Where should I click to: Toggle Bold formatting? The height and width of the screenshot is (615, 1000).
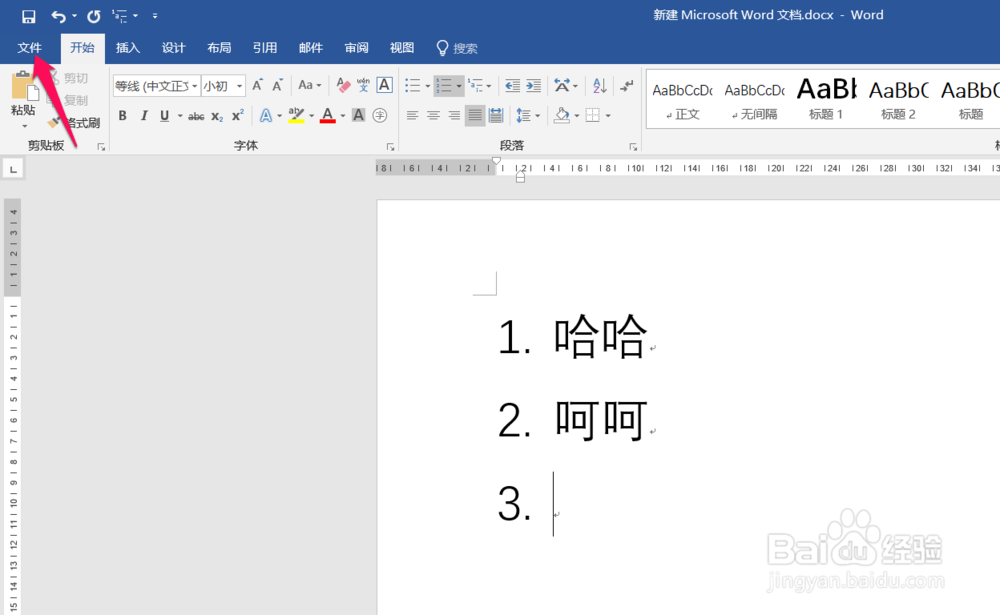point(122,115)
